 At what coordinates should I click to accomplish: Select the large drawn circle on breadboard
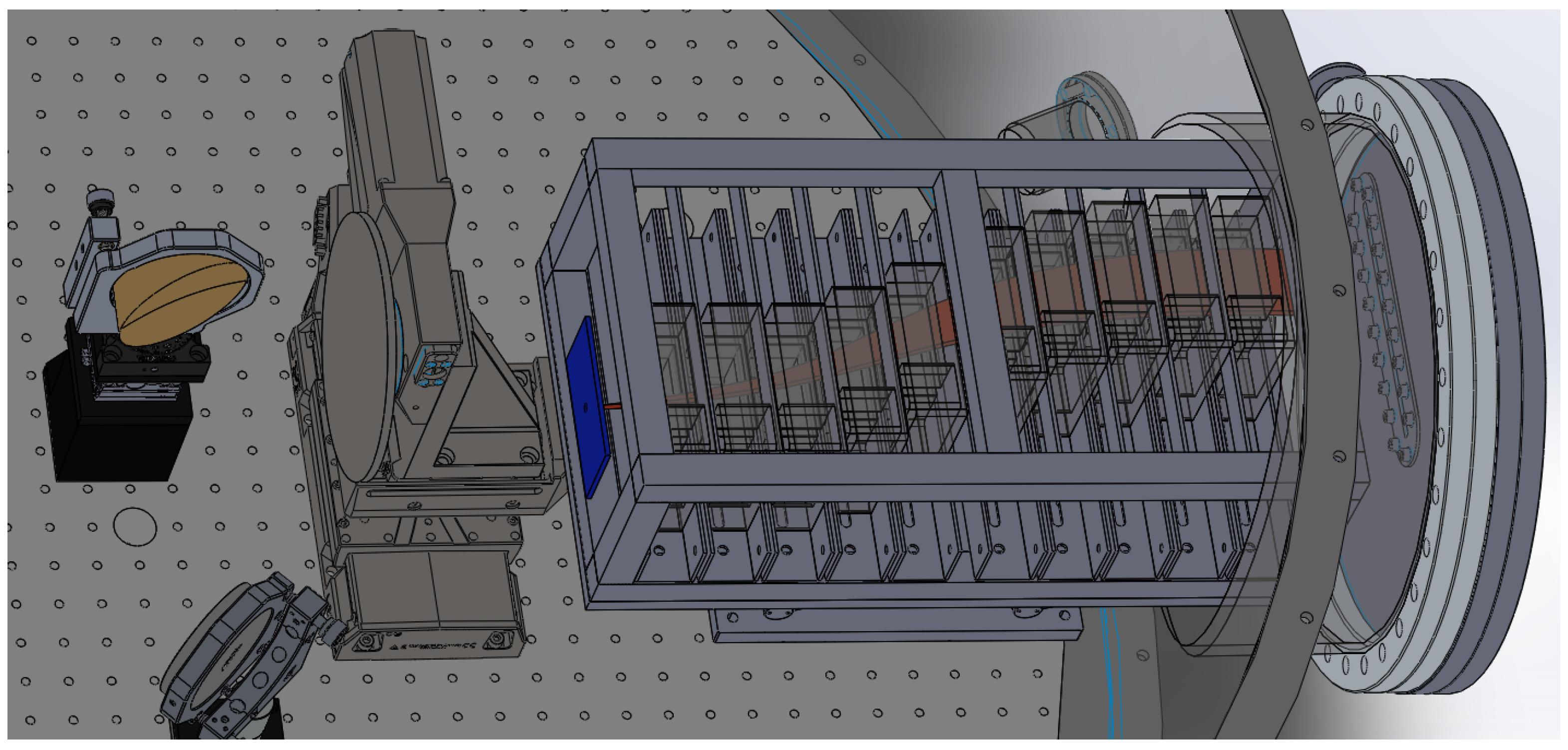135,526
